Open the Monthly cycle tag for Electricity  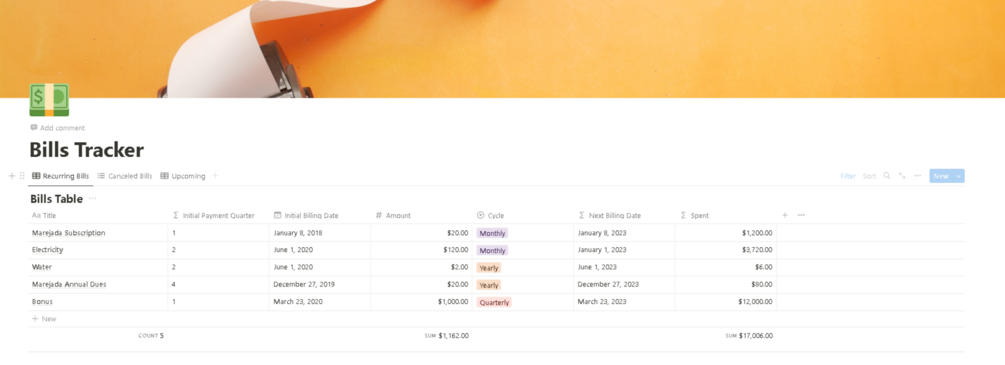coord(492,250)
